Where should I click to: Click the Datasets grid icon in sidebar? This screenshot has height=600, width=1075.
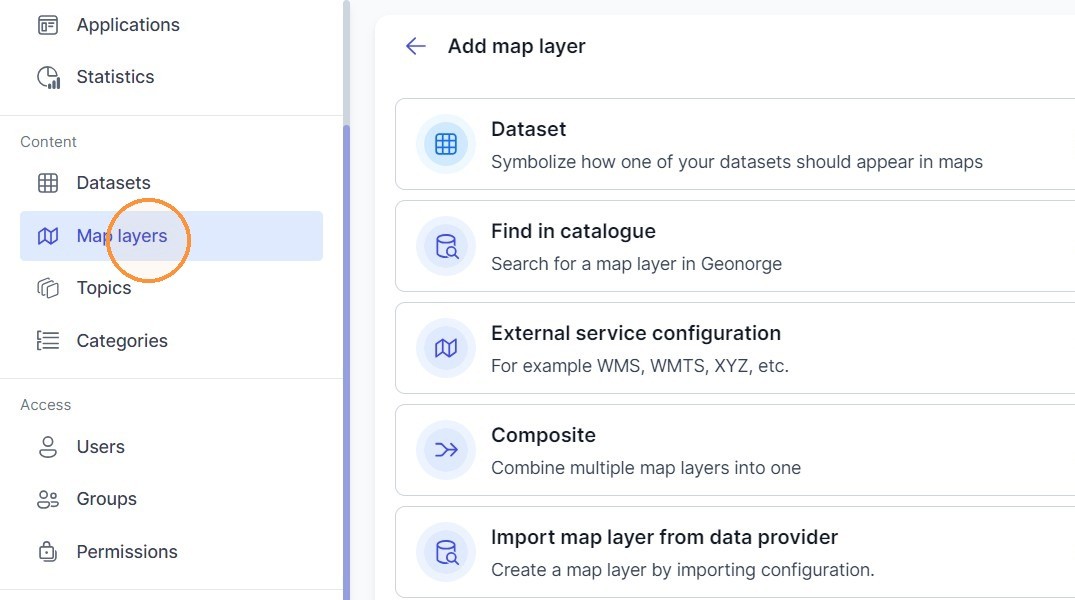(x=47, y=183)
